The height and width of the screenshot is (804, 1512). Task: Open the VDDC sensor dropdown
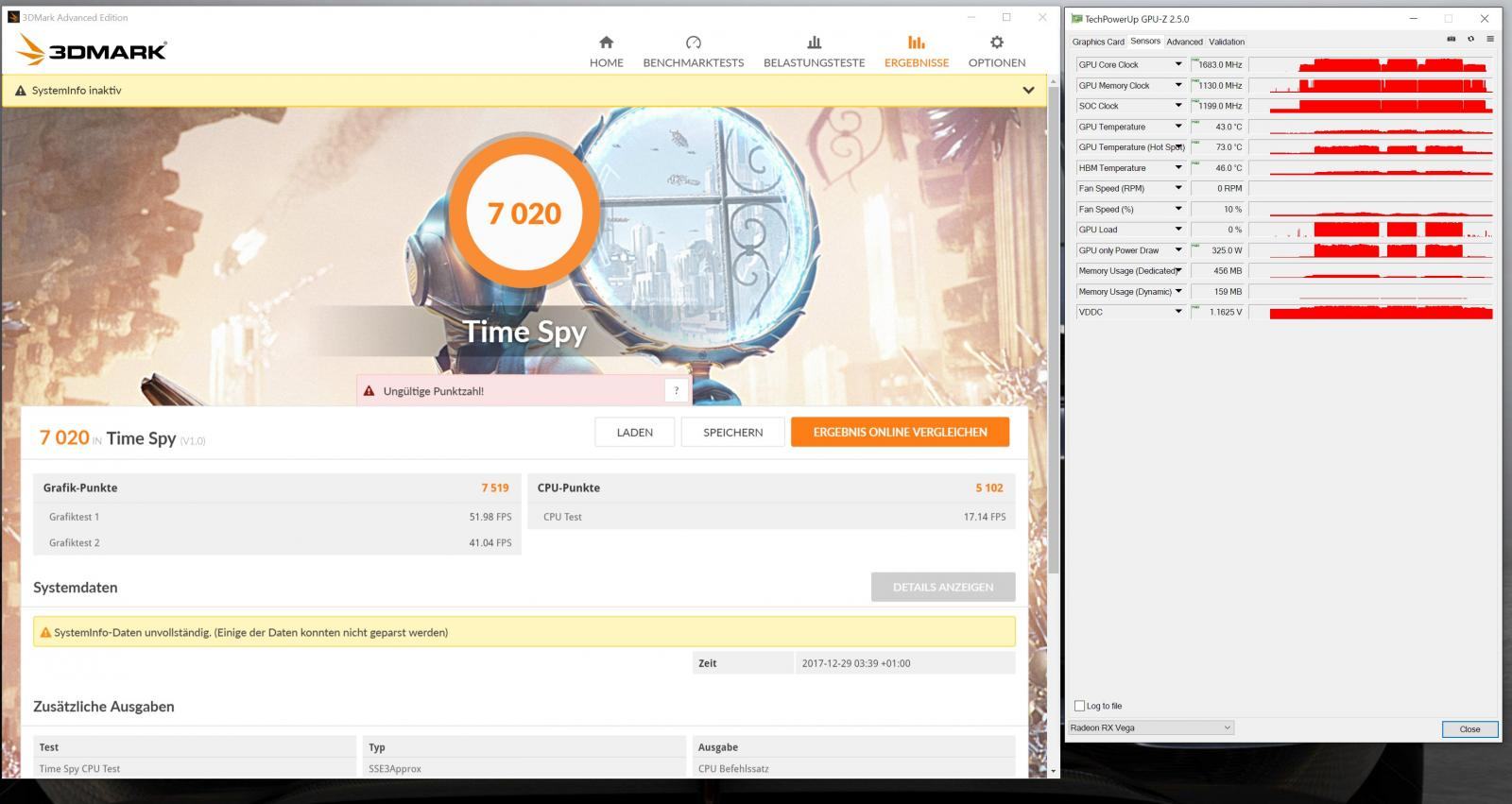tap(1178, 312)
